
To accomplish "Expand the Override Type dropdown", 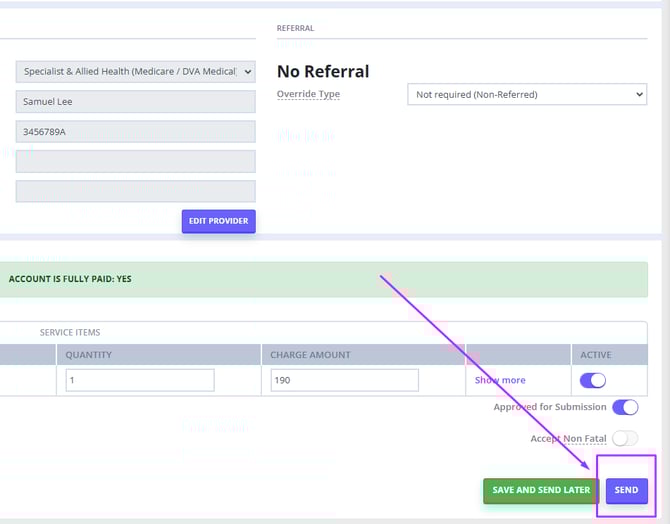I will pos(527,94).
